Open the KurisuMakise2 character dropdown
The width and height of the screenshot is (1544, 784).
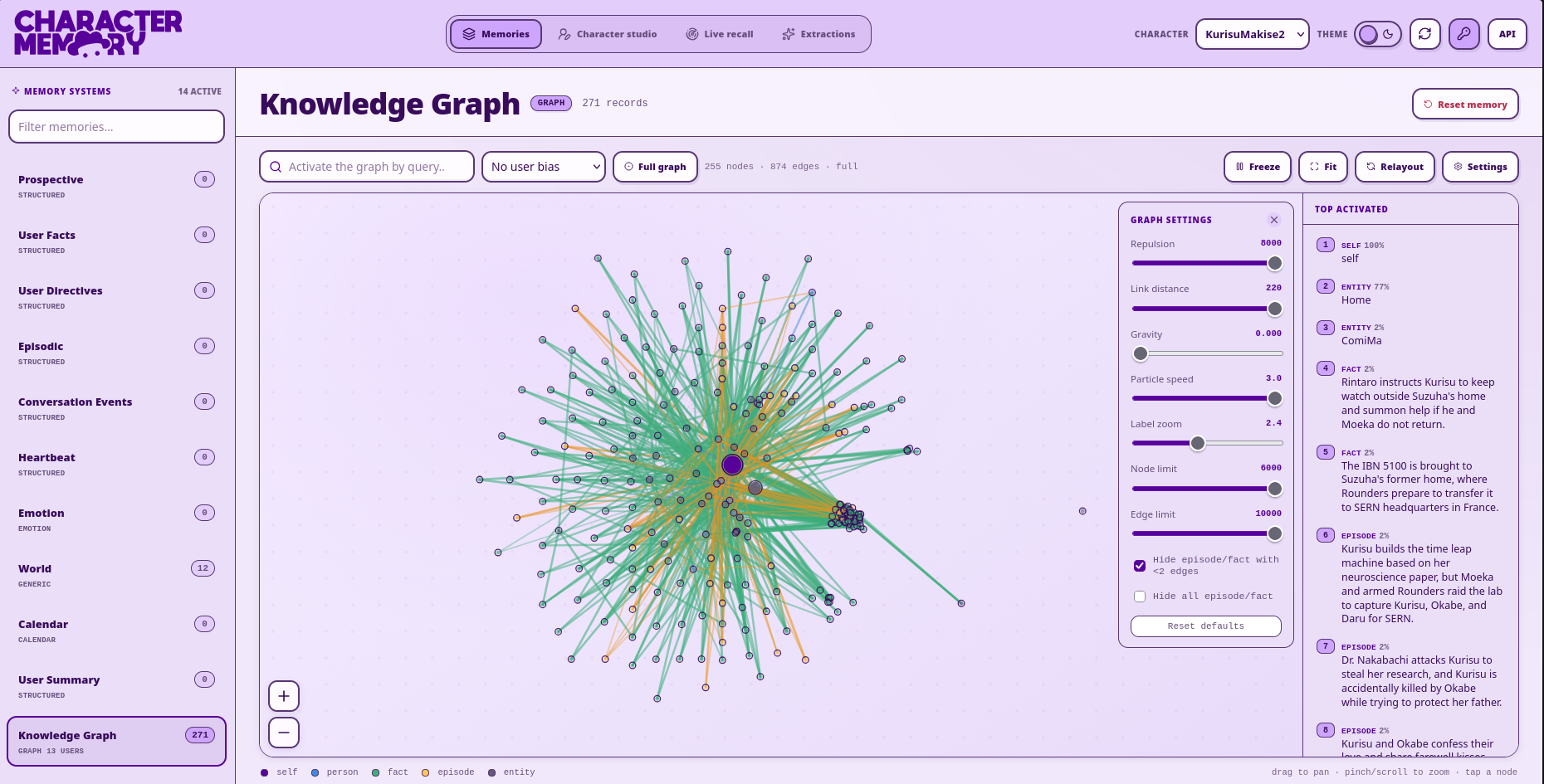pyautogui.click(x=1253, y=34)
